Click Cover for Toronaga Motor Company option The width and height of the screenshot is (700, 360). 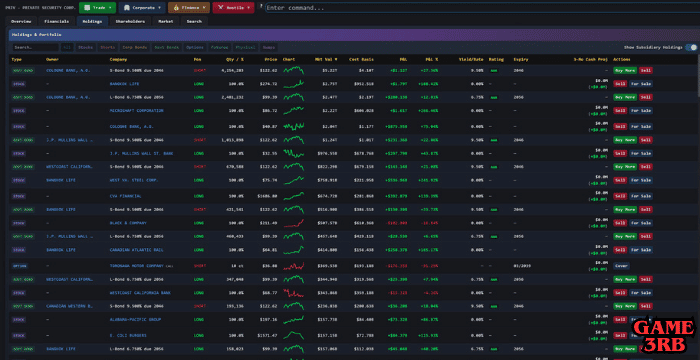point(621,266)
